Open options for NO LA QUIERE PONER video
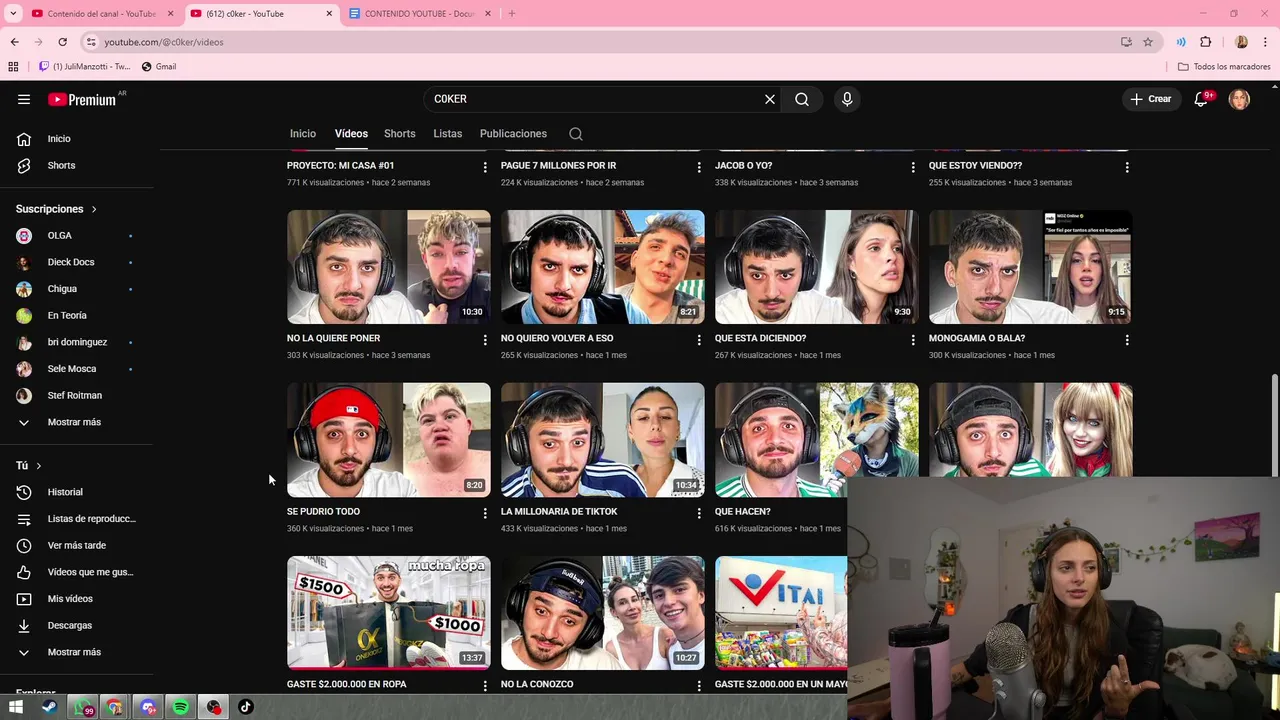Viewport: 1280px width, 720px height. (x=485, y=340)
